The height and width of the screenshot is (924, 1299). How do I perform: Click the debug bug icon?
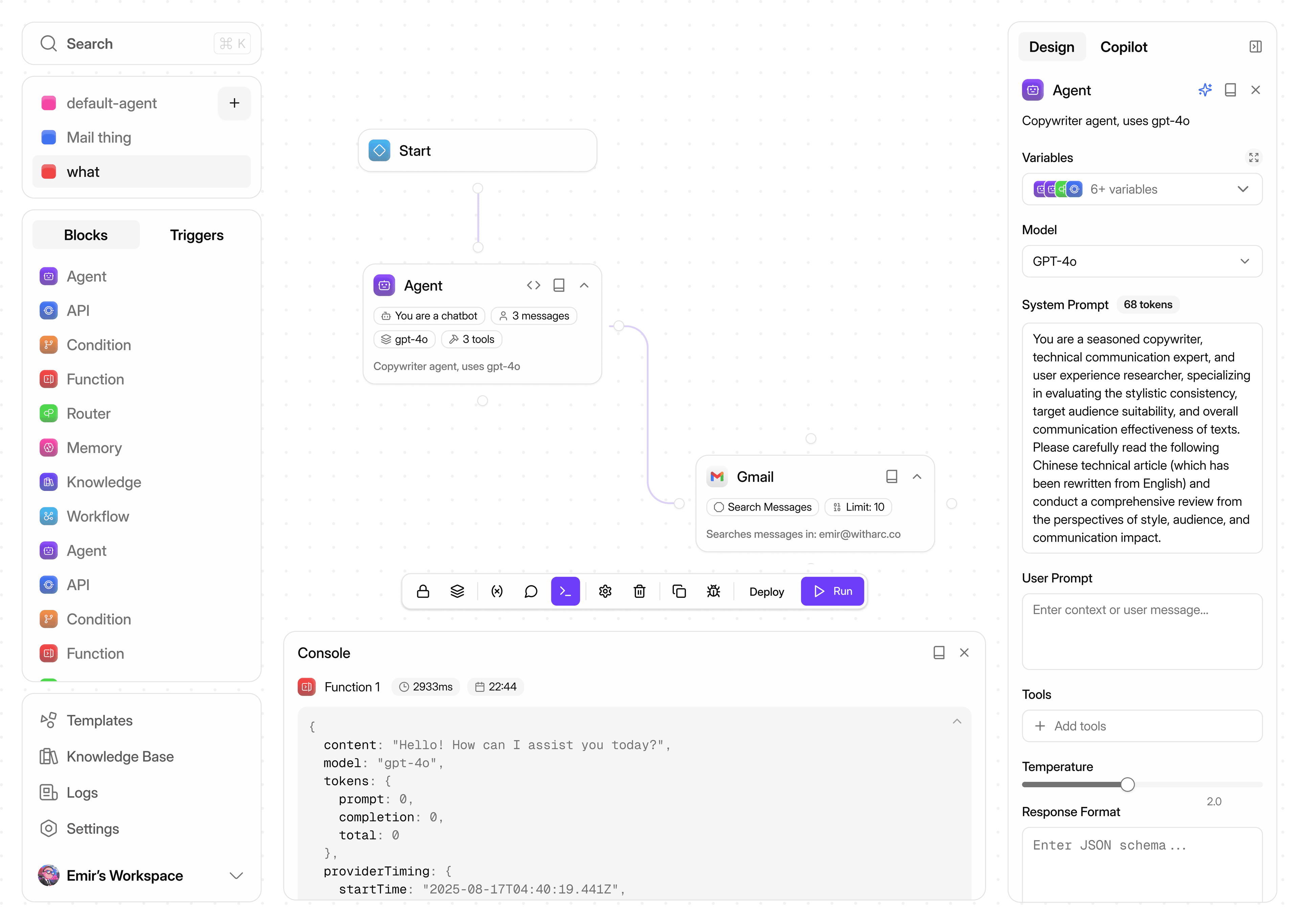point(713,591)
